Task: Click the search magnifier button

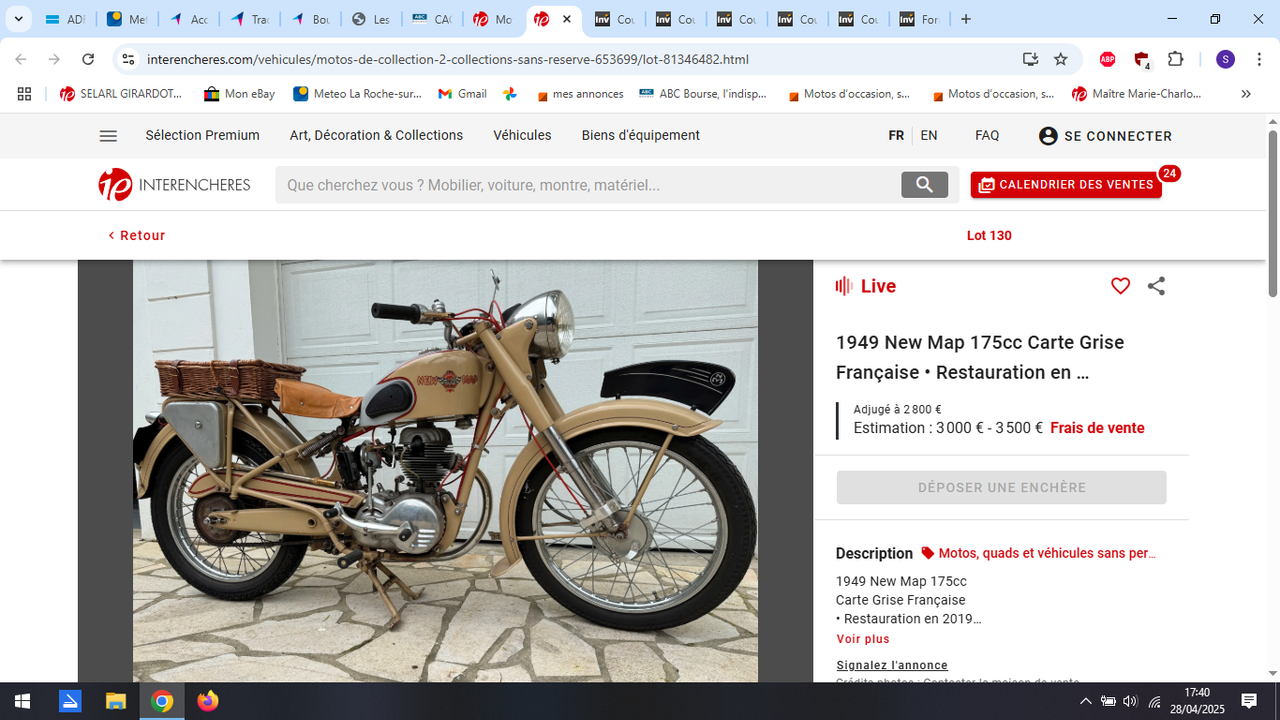Action: tap(924, 185)
